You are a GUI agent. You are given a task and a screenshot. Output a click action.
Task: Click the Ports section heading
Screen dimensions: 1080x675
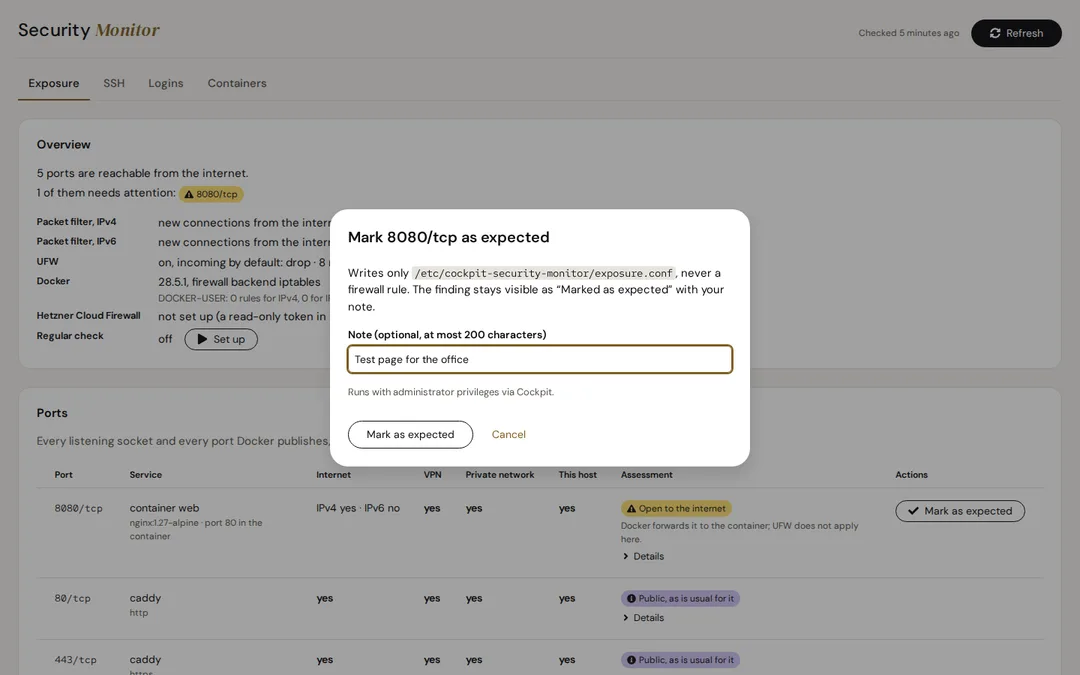(x=52, y=413)
